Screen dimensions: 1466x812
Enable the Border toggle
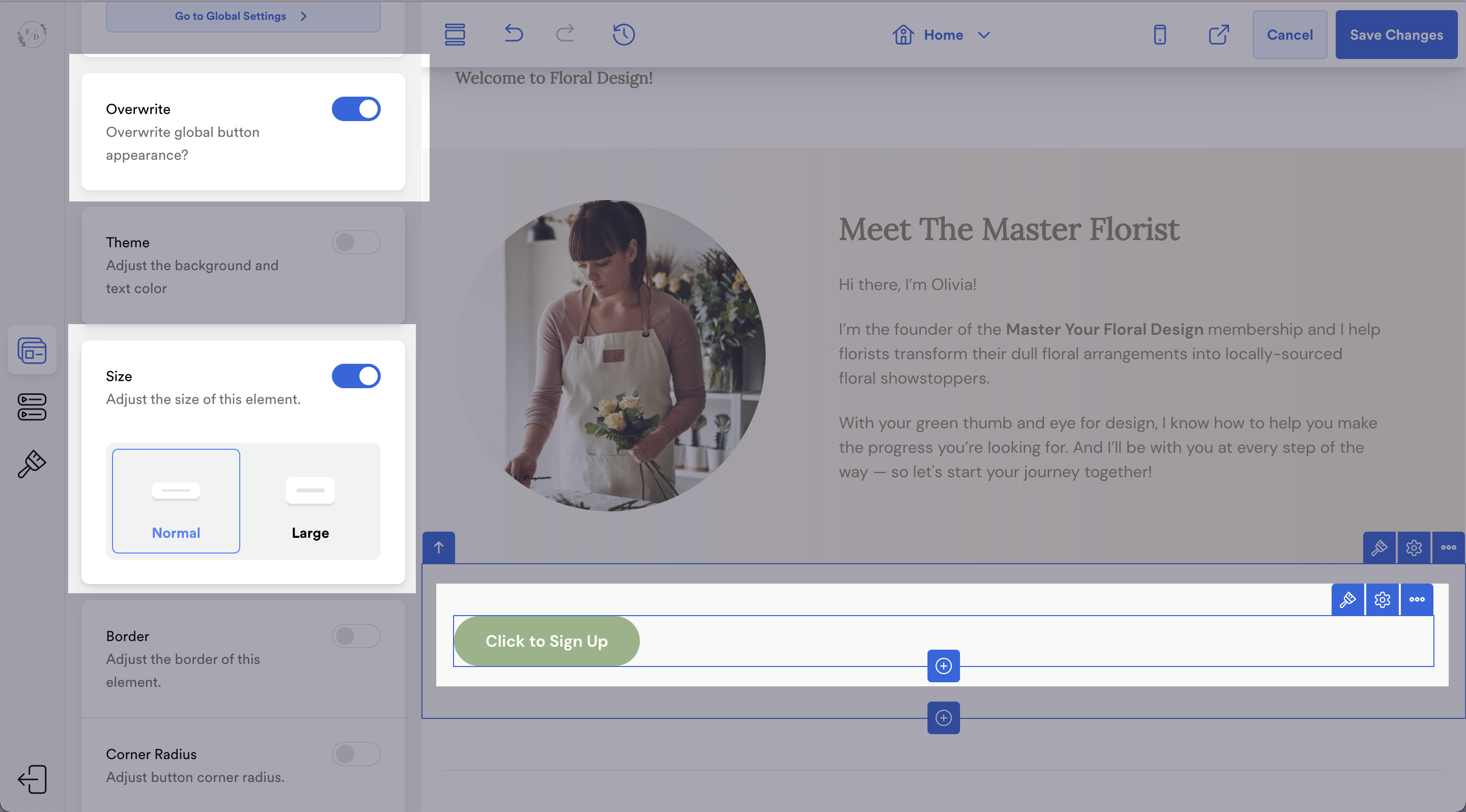tap(356, 636)
